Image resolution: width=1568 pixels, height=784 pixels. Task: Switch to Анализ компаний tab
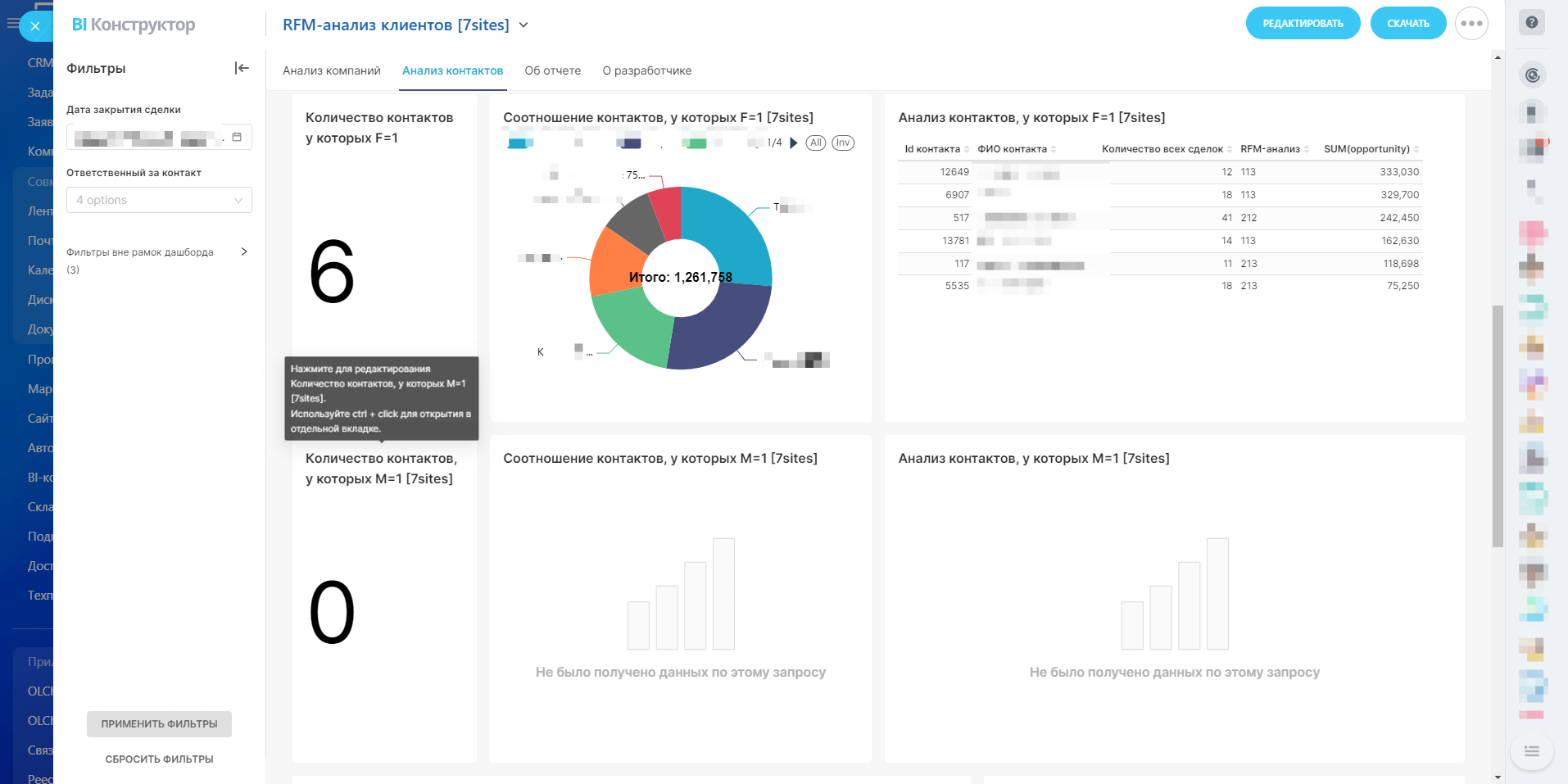tap(331, 71)
